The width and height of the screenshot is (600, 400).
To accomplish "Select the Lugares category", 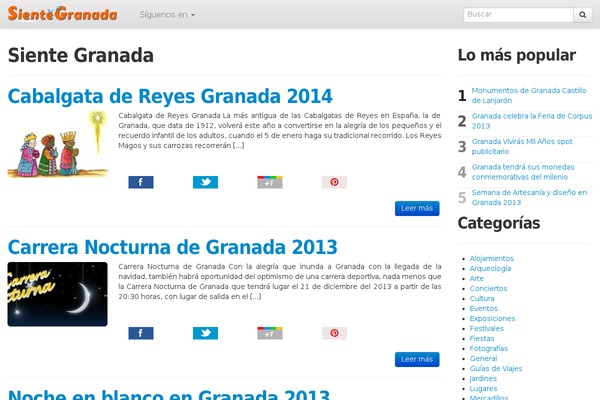I will (483, 388).
